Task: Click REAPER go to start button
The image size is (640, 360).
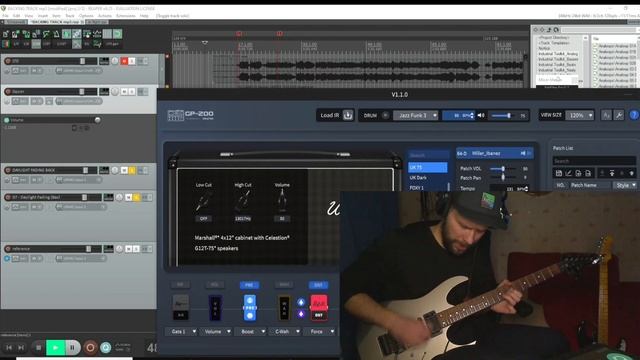Action: pos(9,347)
